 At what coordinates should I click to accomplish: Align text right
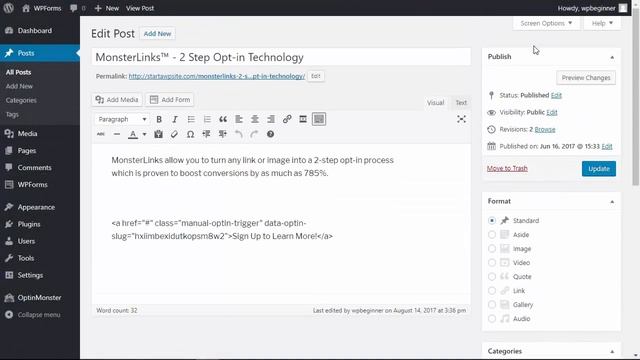click(271, 119)
